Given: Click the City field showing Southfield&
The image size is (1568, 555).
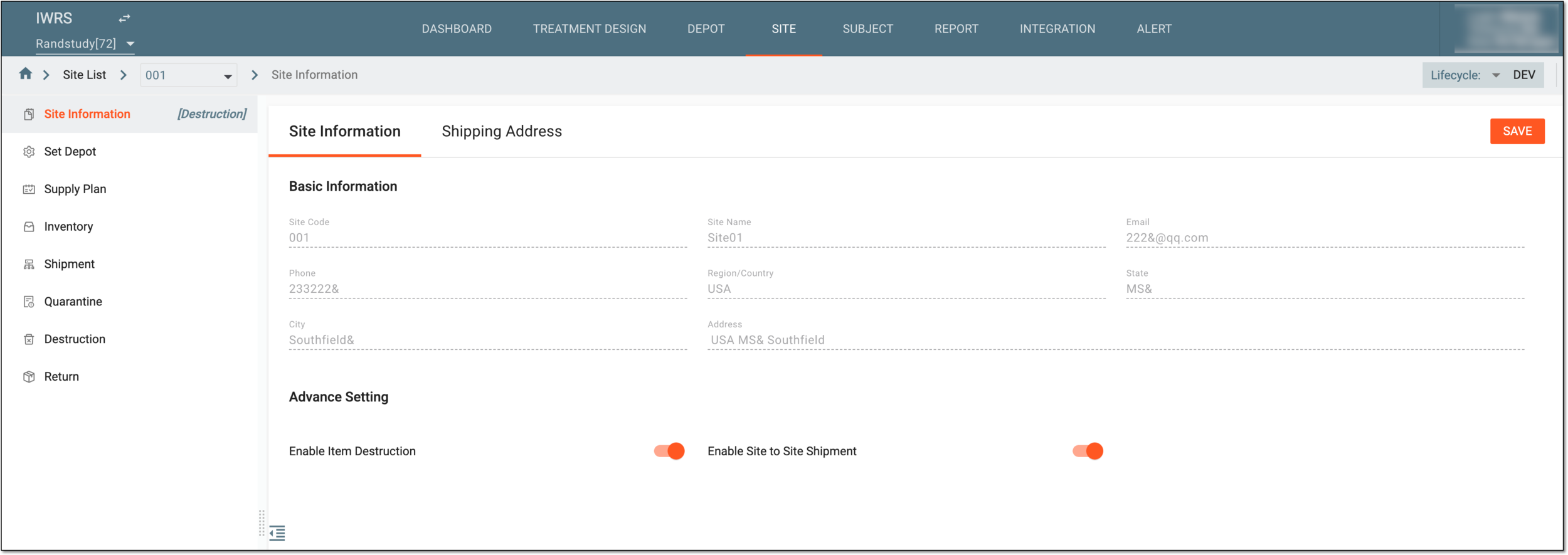Looking at the screenshot, I should tap(488, 341).
